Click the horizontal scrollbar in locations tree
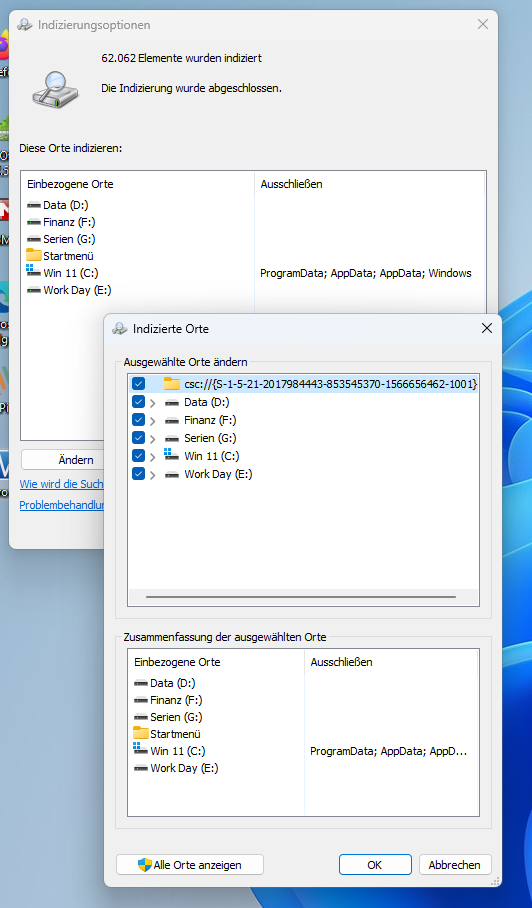Viewport: 532px width, 908px height. tap(301, 596)
